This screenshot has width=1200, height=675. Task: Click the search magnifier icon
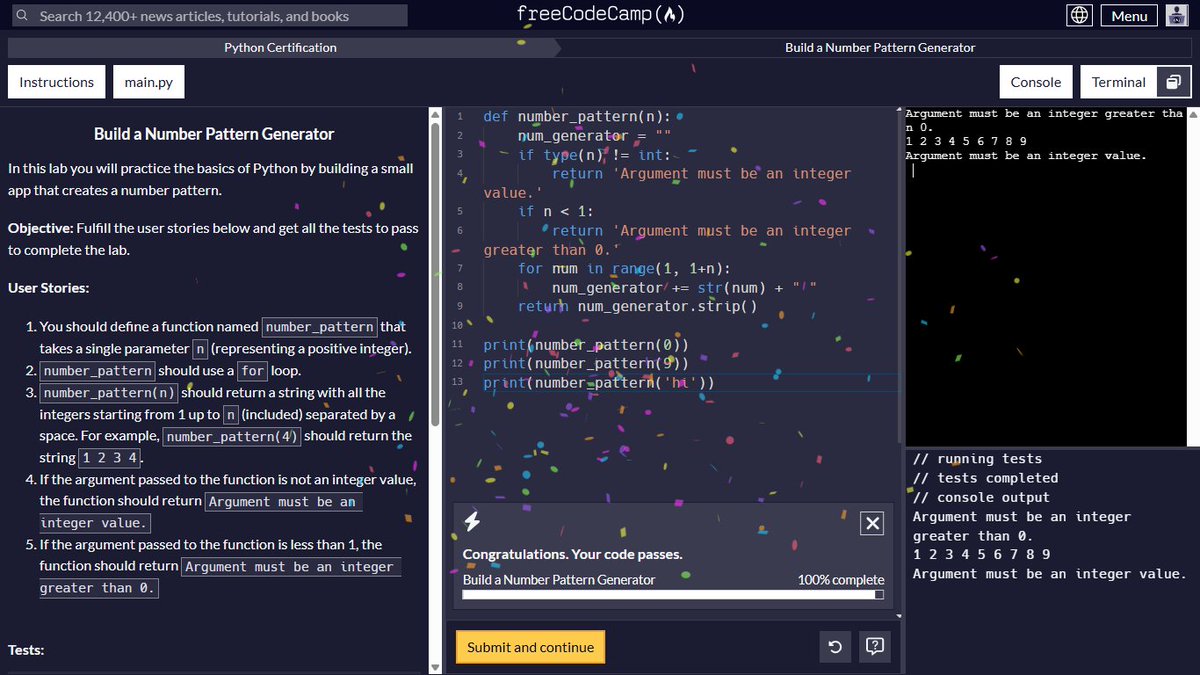tap(22, 15)
